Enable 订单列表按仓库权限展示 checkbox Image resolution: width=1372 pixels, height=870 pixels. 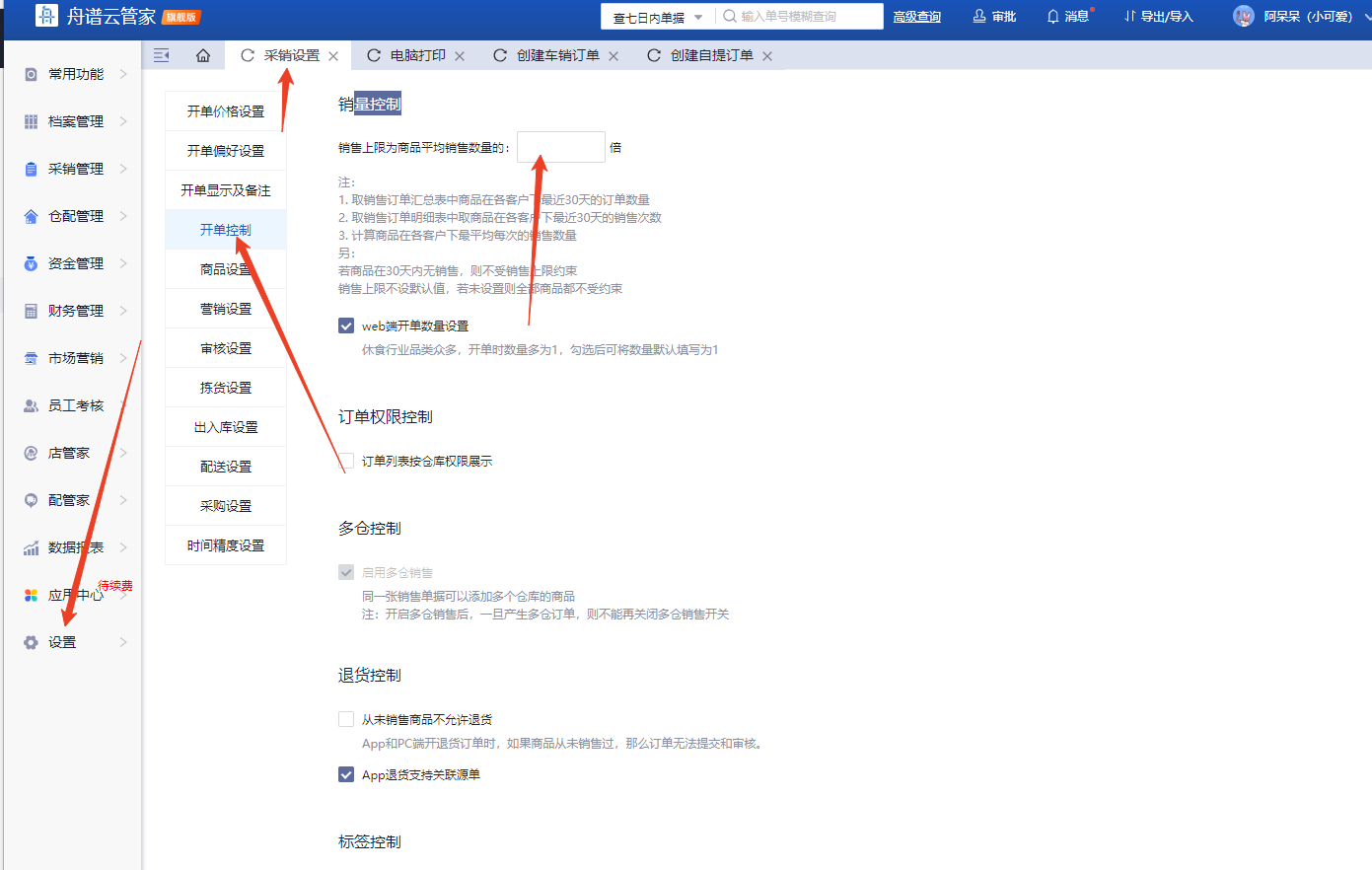[x=346, y=461]
